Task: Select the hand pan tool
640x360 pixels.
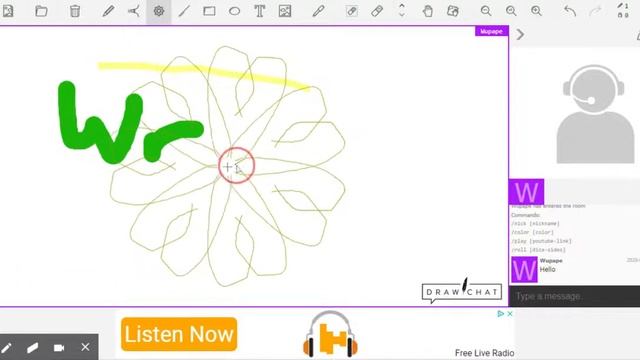Action: pyautogui.click(x=427, y=11)
